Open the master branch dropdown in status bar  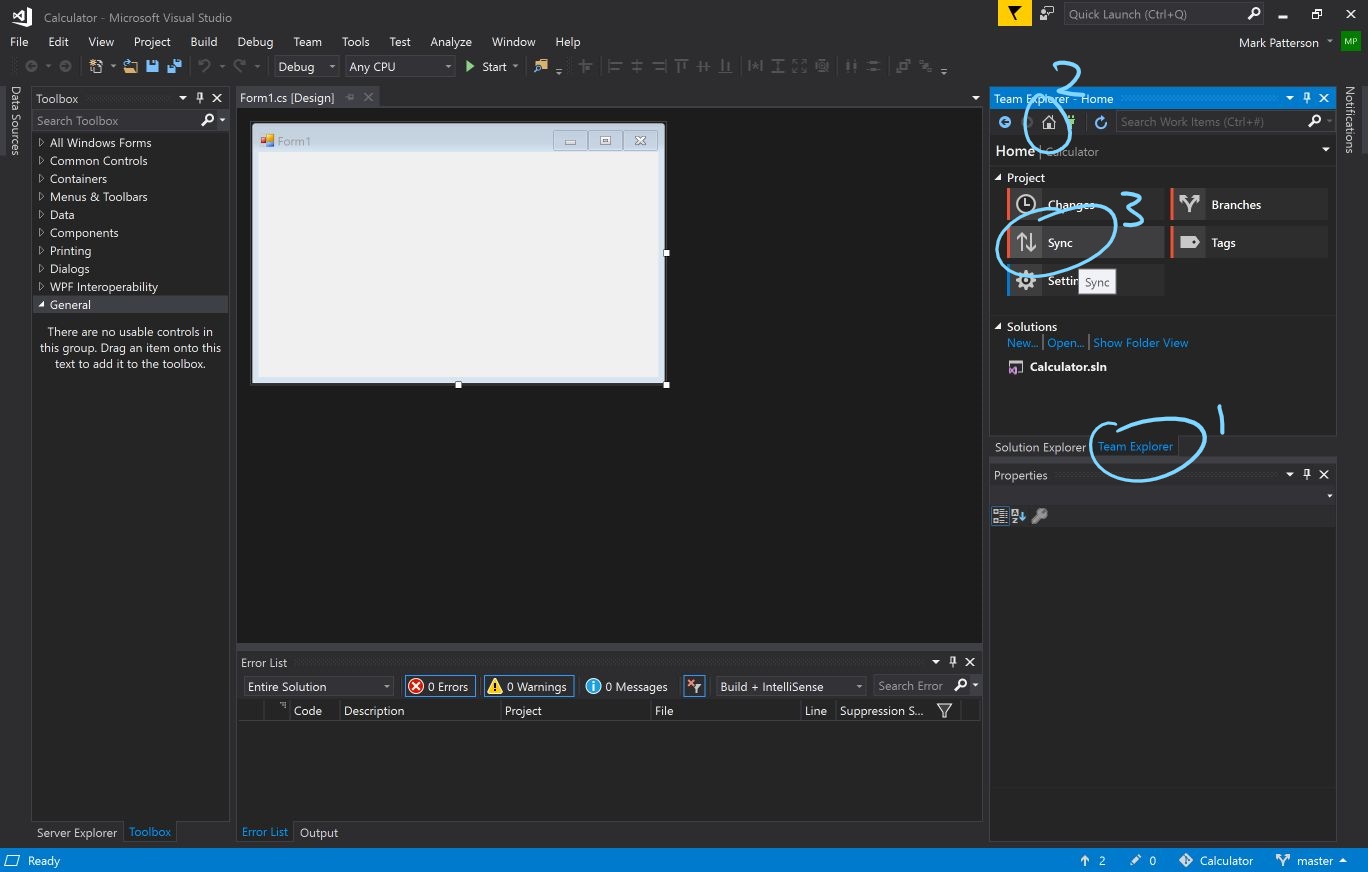[x=1313, y=861]
